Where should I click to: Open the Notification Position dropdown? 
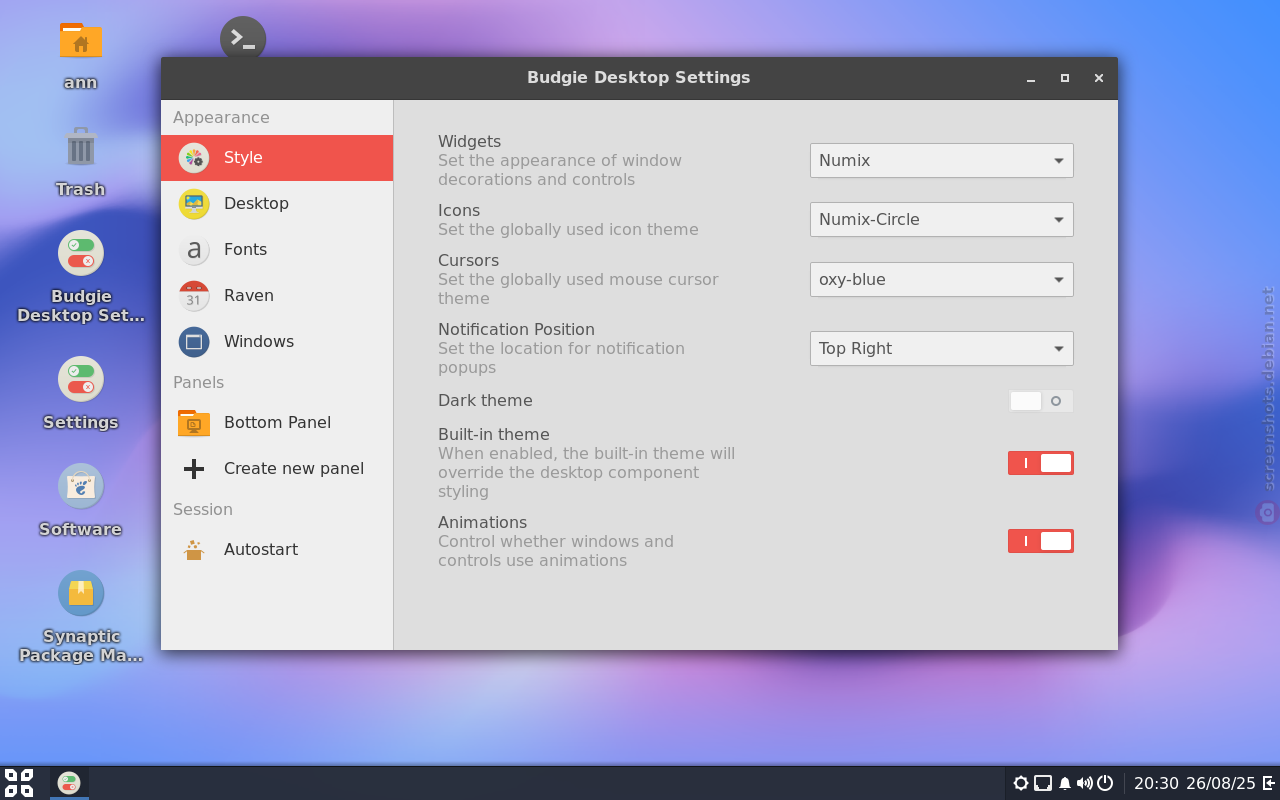click(942, 348)
